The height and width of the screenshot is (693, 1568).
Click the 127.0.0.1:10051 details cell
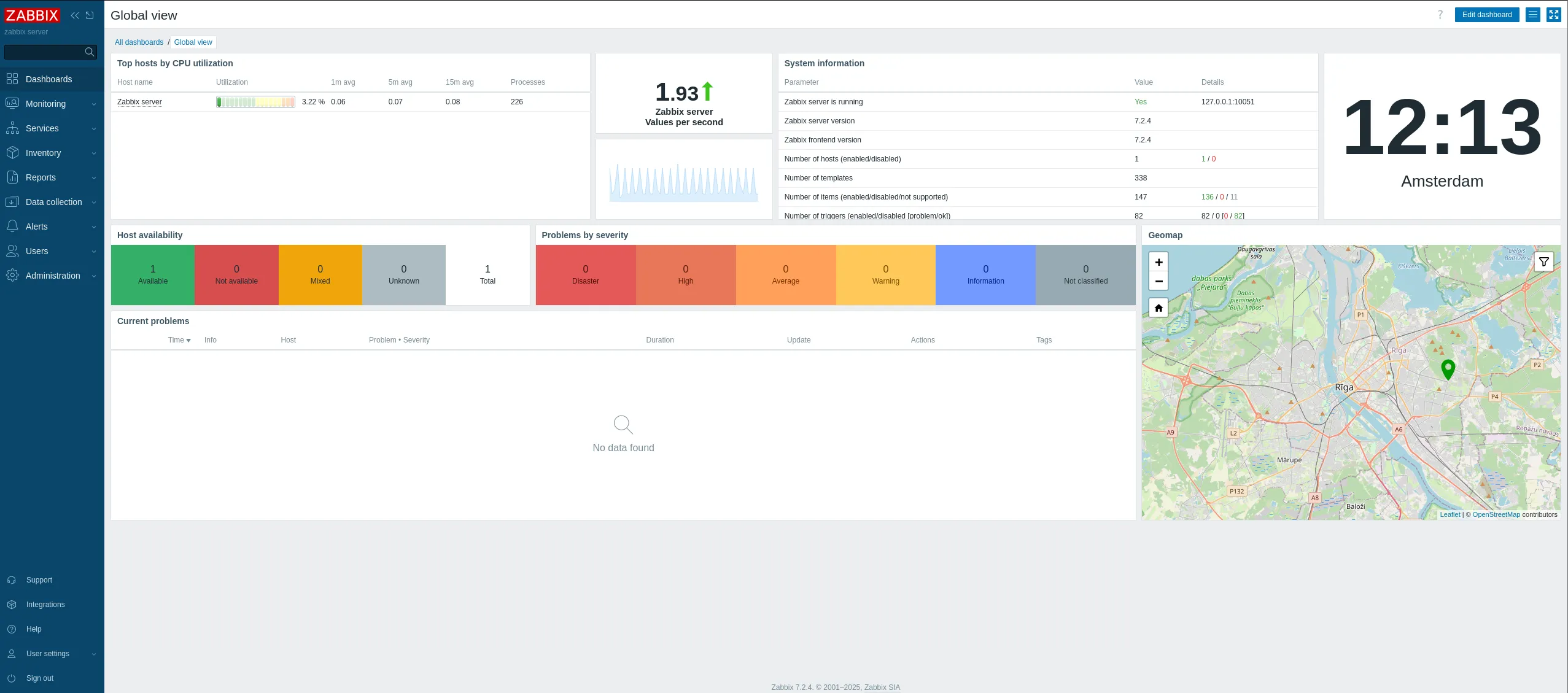(x=1228, y=102)
